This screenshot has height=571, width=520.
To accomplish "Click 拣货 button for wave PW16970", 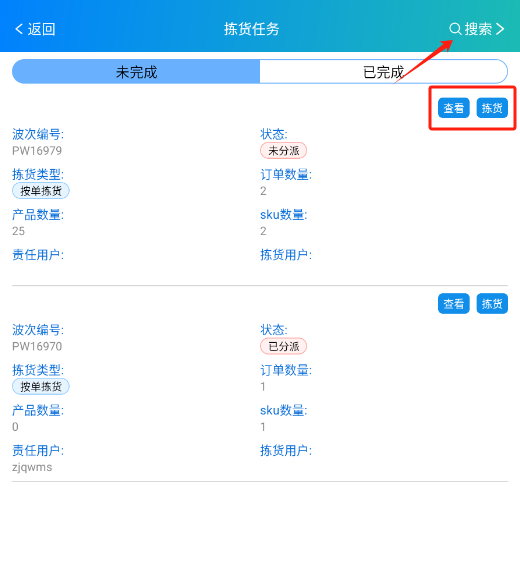I will pos(492,303).
